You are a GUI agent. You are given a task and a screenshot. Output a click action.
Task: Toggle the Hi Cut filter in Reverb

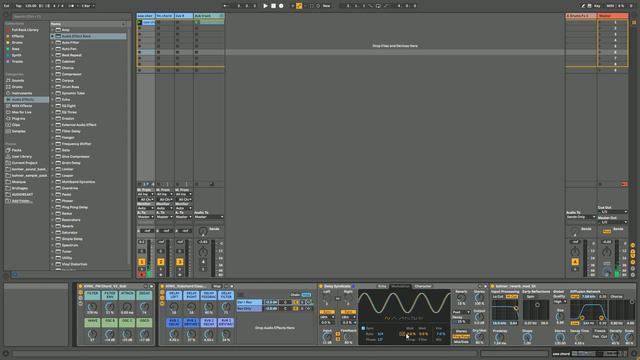pos(511,296)
